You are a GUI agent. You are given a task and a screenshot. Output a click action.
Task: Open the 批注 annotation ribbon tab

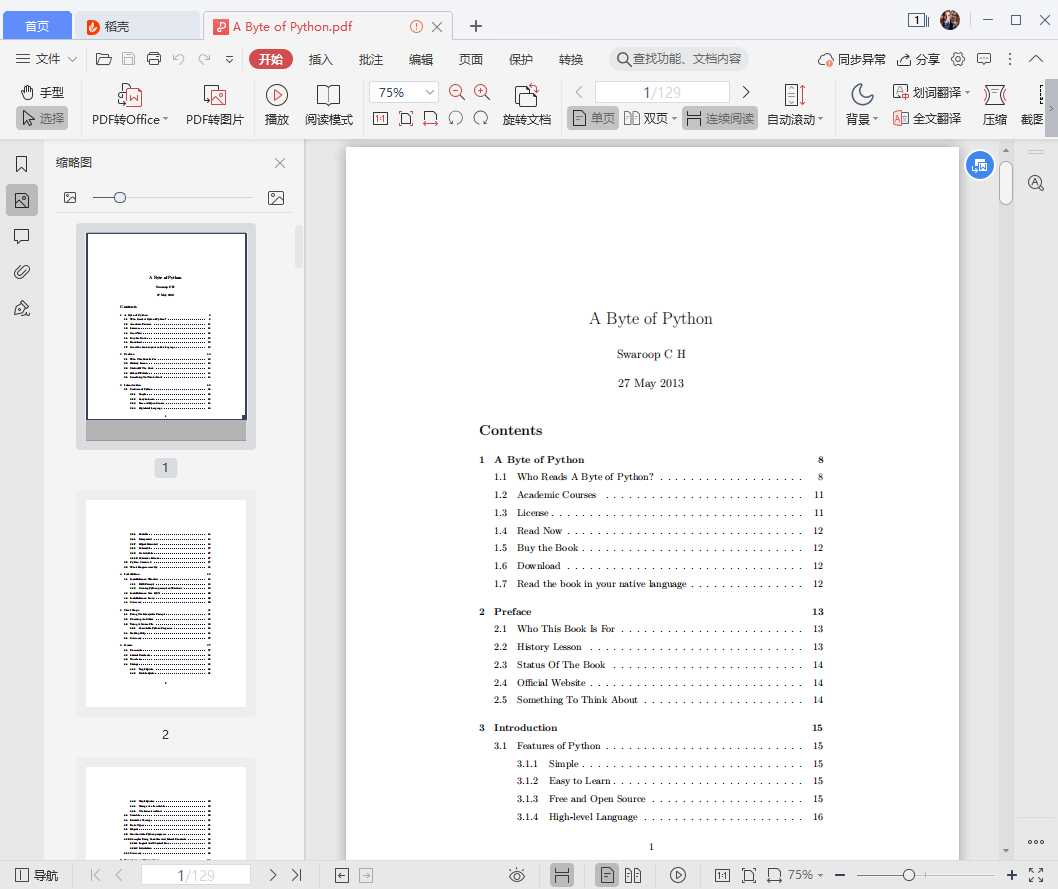pos(370,59)
